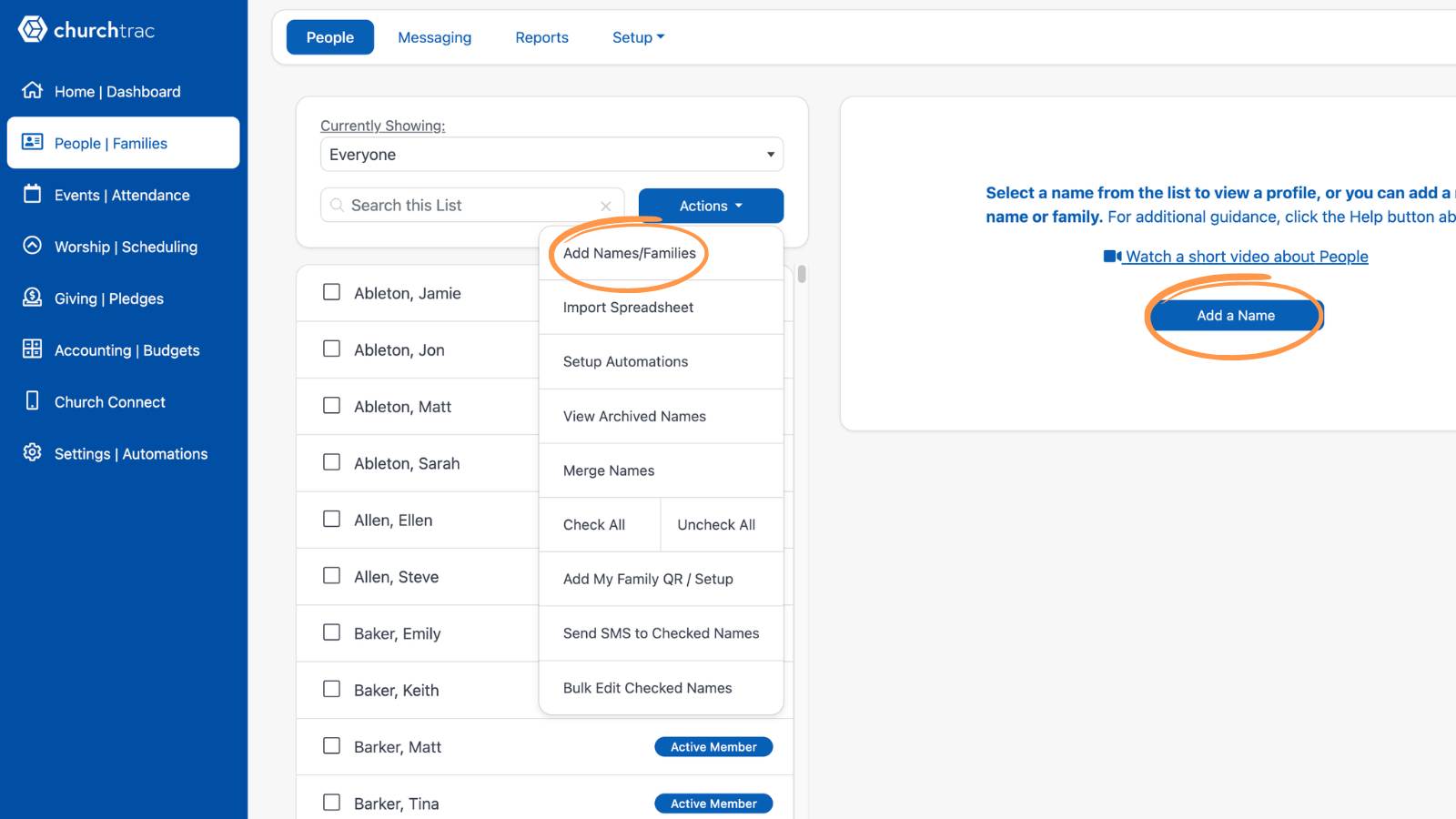Viewport: 1456px width, 819px height.
Task: Click Barker, Matt Active Member badge
Action: [713, 747]
